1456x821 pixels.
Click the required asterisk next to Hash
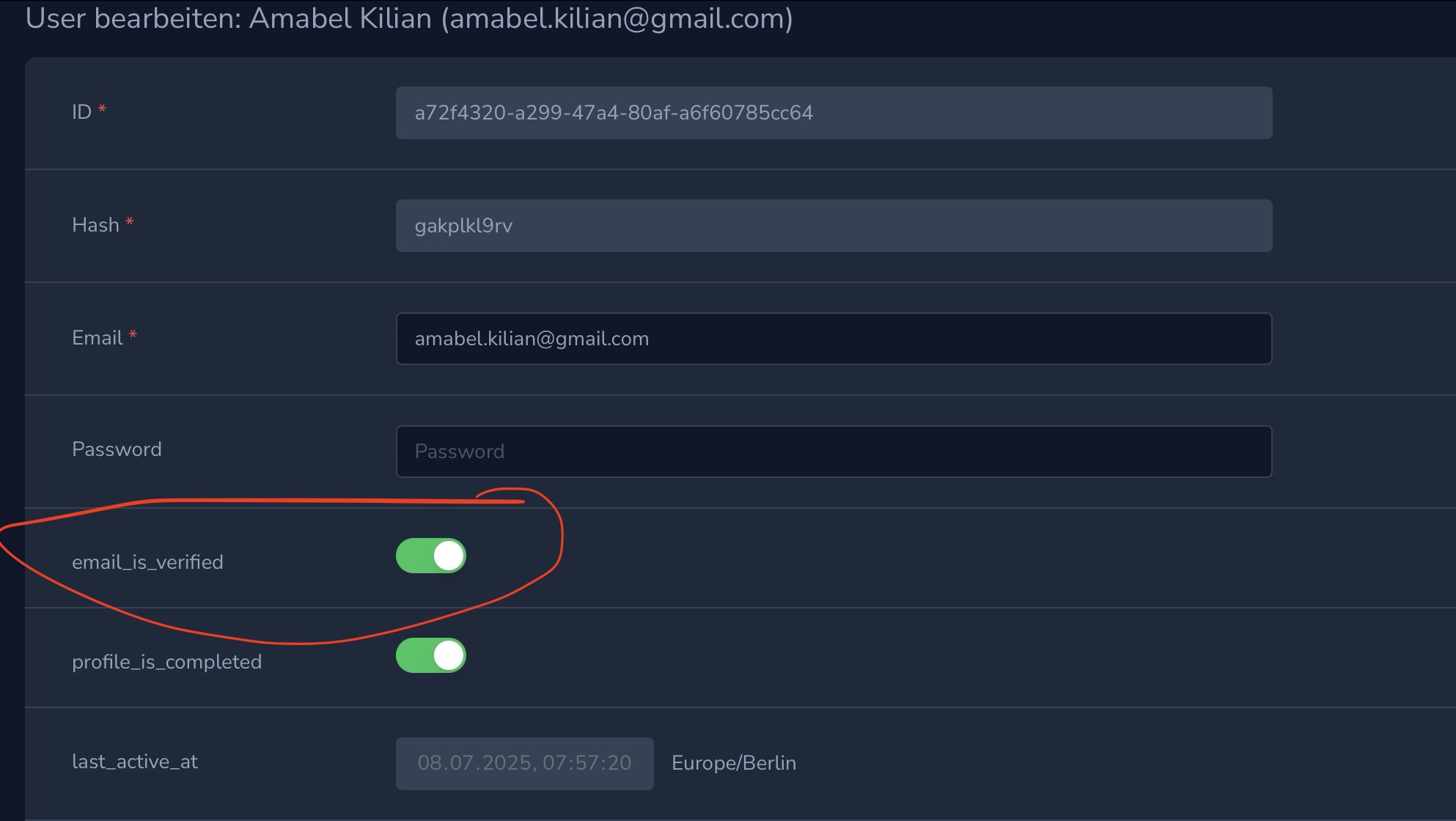[x=130, y=222]
